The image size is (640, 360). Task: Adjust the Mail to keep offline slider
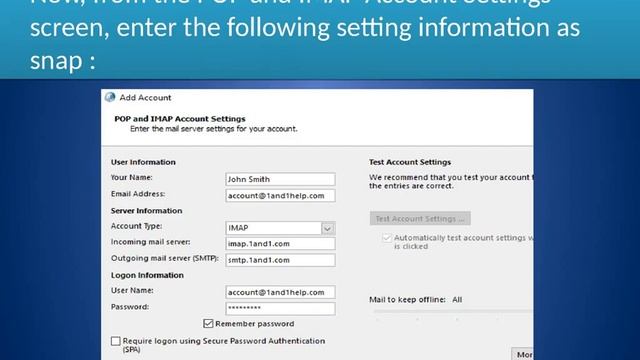(453, 311)
